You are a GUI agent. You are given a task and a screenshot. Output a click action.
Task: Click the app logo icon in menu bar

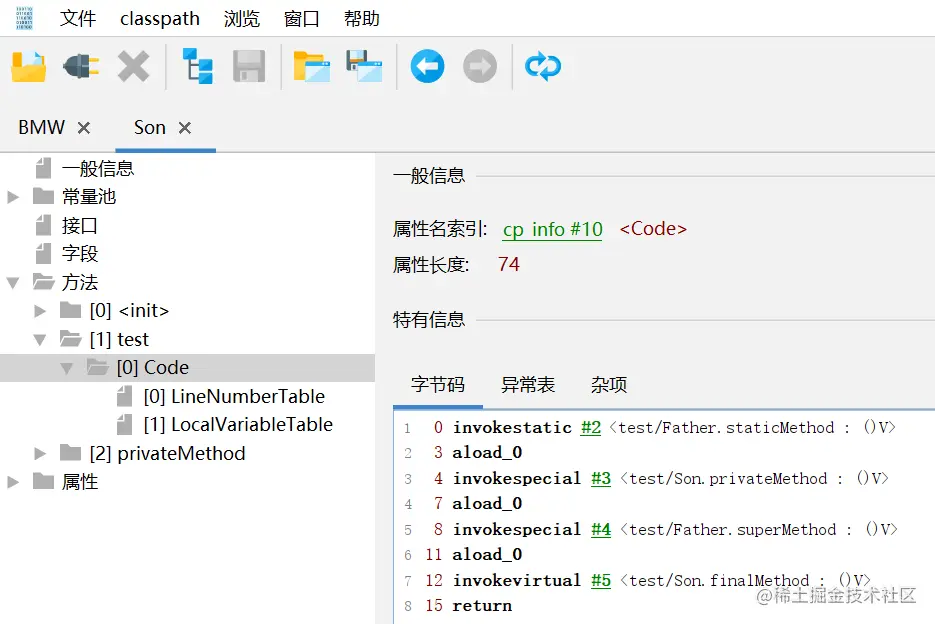pos(24,18)
